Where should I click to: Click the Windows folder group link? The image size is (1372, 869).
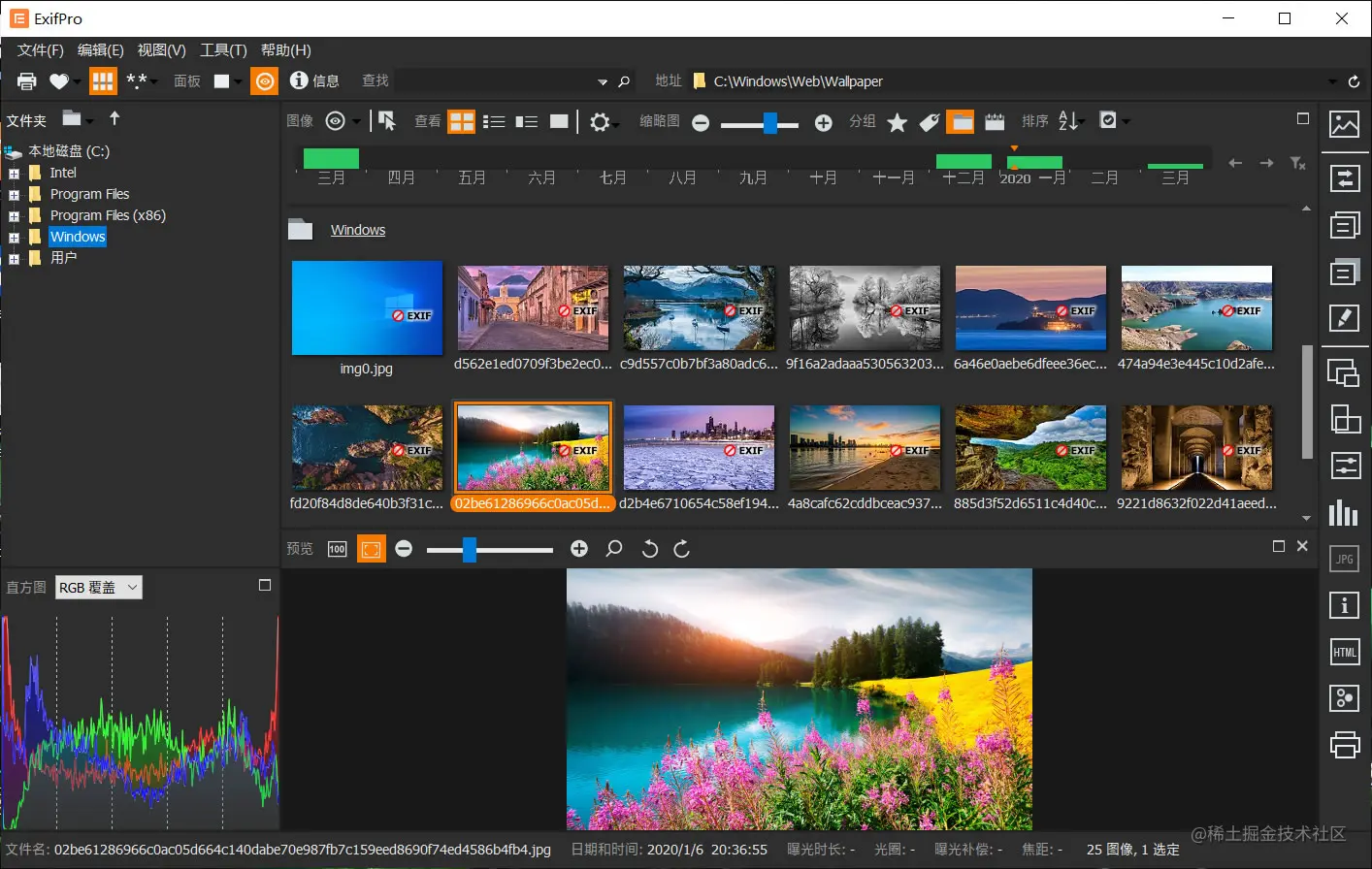pos(358,230)
